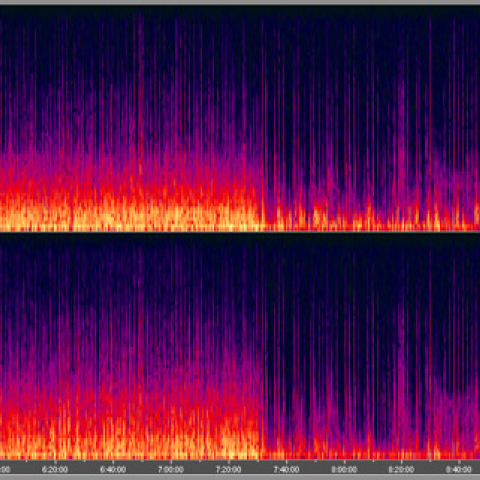Viewport: 480px width, 480px height.
Task: Click the 8:40:00 mark on the time ruler
Action: tap(459, 469)
